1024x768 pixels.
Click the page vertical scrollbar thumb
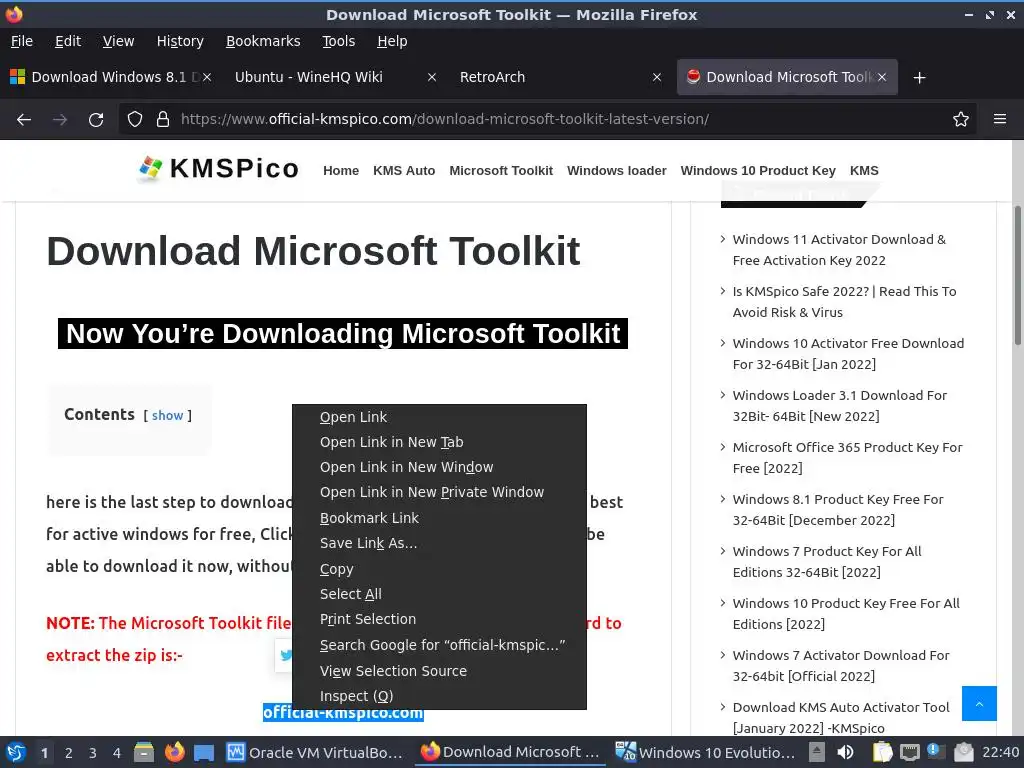[1017, 276]
